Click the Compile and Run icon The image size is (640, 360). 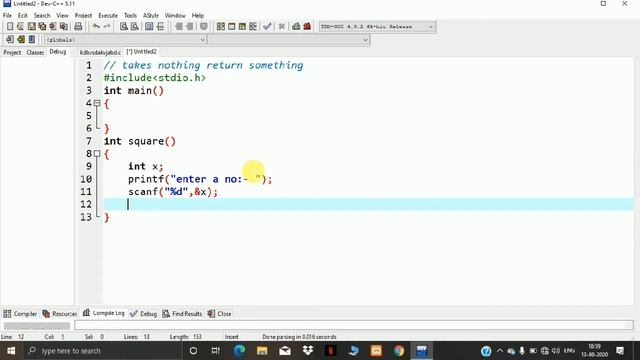point(242,27)
